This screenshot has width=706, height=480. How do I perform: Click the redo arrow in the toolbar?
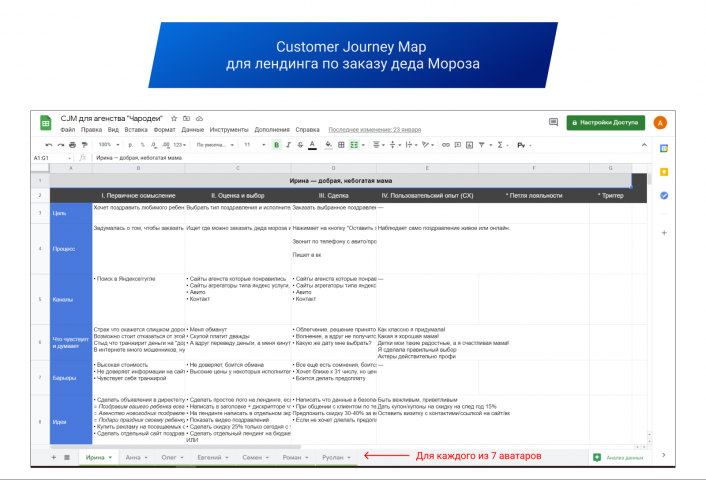coord(61,145)
